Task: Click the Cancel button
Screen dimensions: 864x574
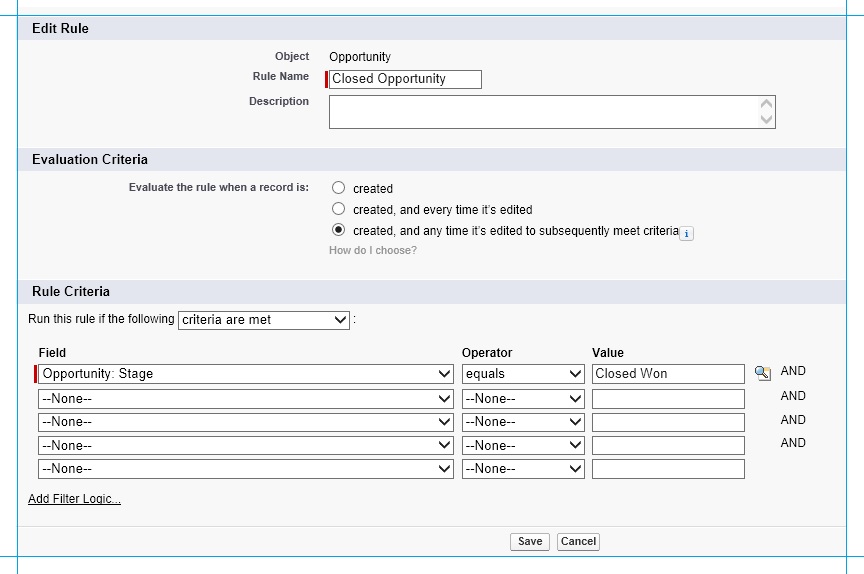Action: pyautogui.click(x=578, y=541)
